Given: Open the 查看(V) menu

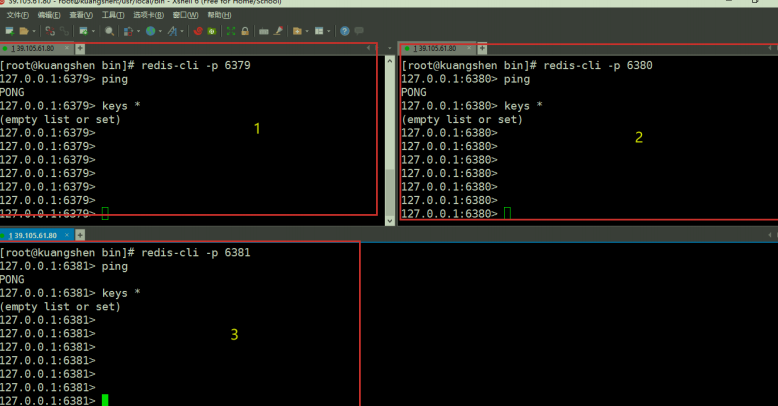Looking at the screenshot, I should click(80, 15).
